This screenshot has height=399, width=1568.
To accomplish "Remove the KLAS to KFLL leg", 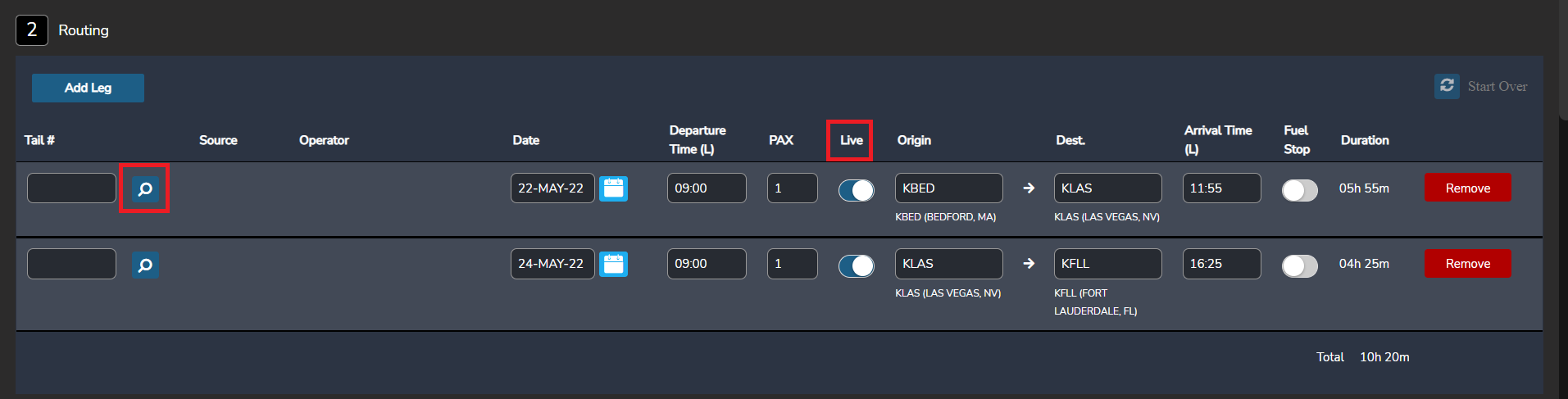I will 1467,263.
